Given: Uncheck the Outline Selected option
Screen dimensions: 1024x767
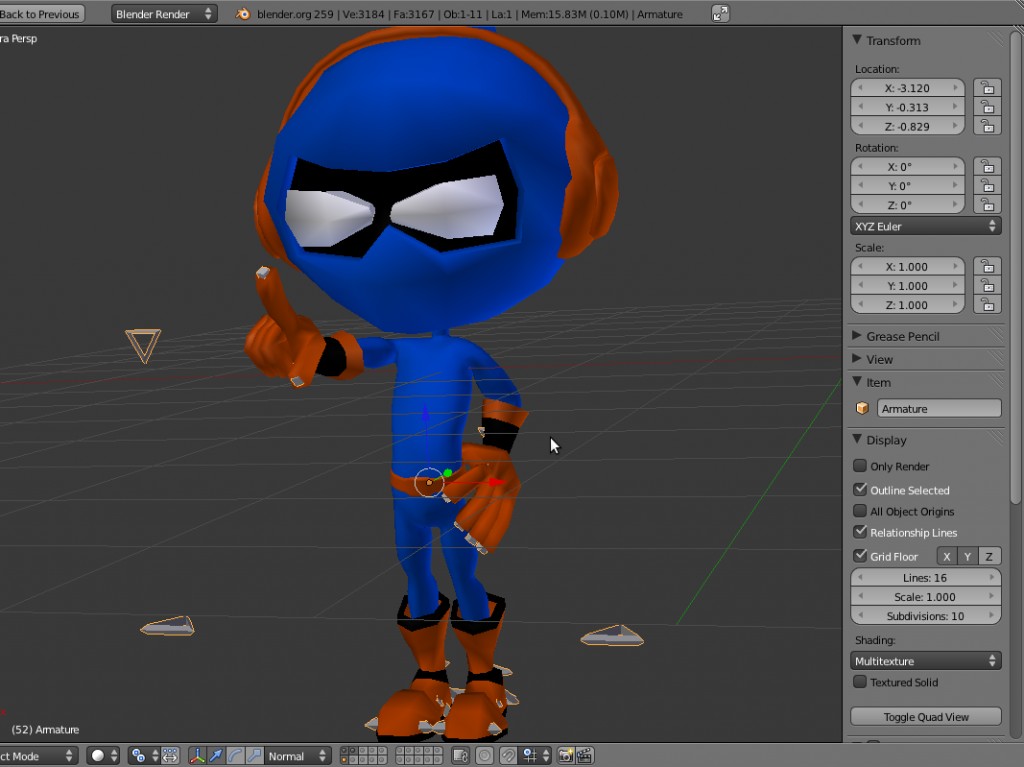Looking at the screenshot, I should pyautogui.click(x=860, y=490).
